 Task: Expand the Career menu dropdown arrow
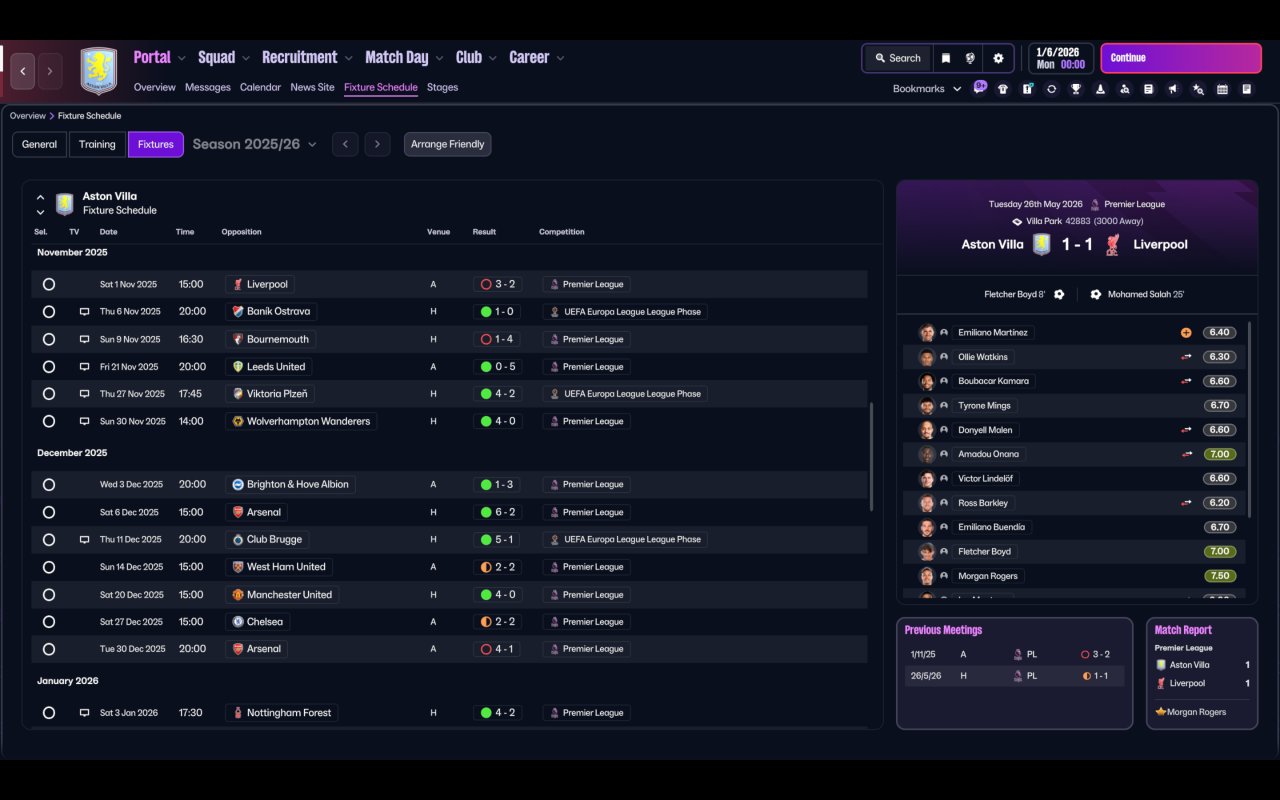point(560,58)
